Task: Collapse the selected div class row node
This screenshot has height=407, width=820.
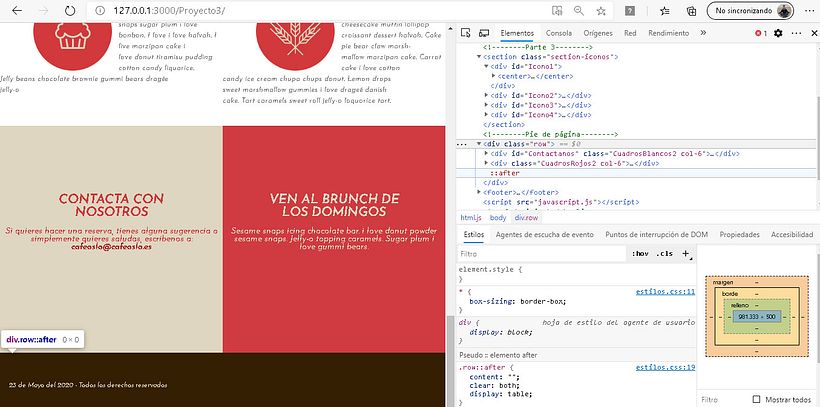Action: (479, 144)
